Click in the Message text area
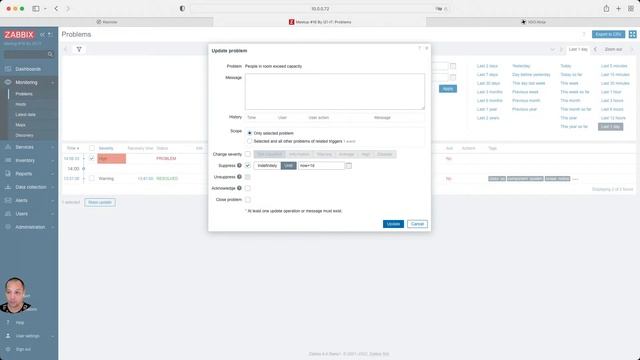 (335, 91)
